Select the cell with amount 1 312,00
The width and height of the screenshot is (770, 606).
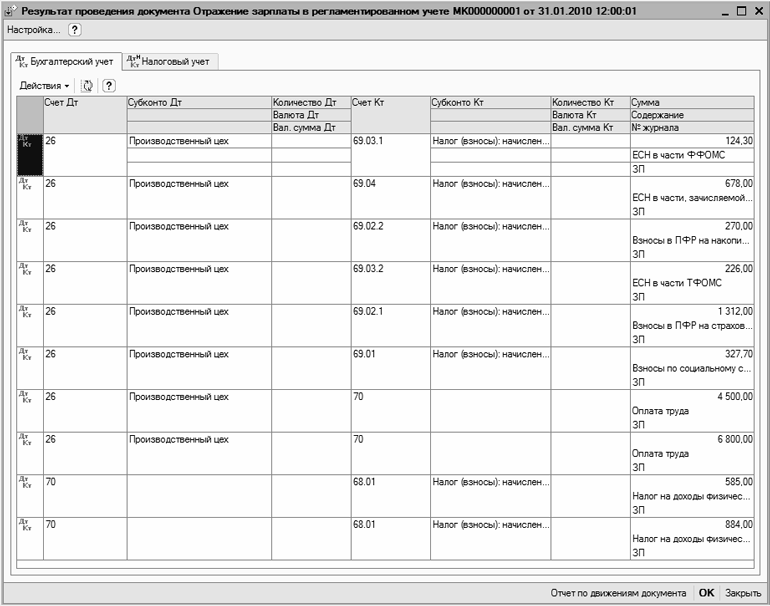click(x=691, y=311)
